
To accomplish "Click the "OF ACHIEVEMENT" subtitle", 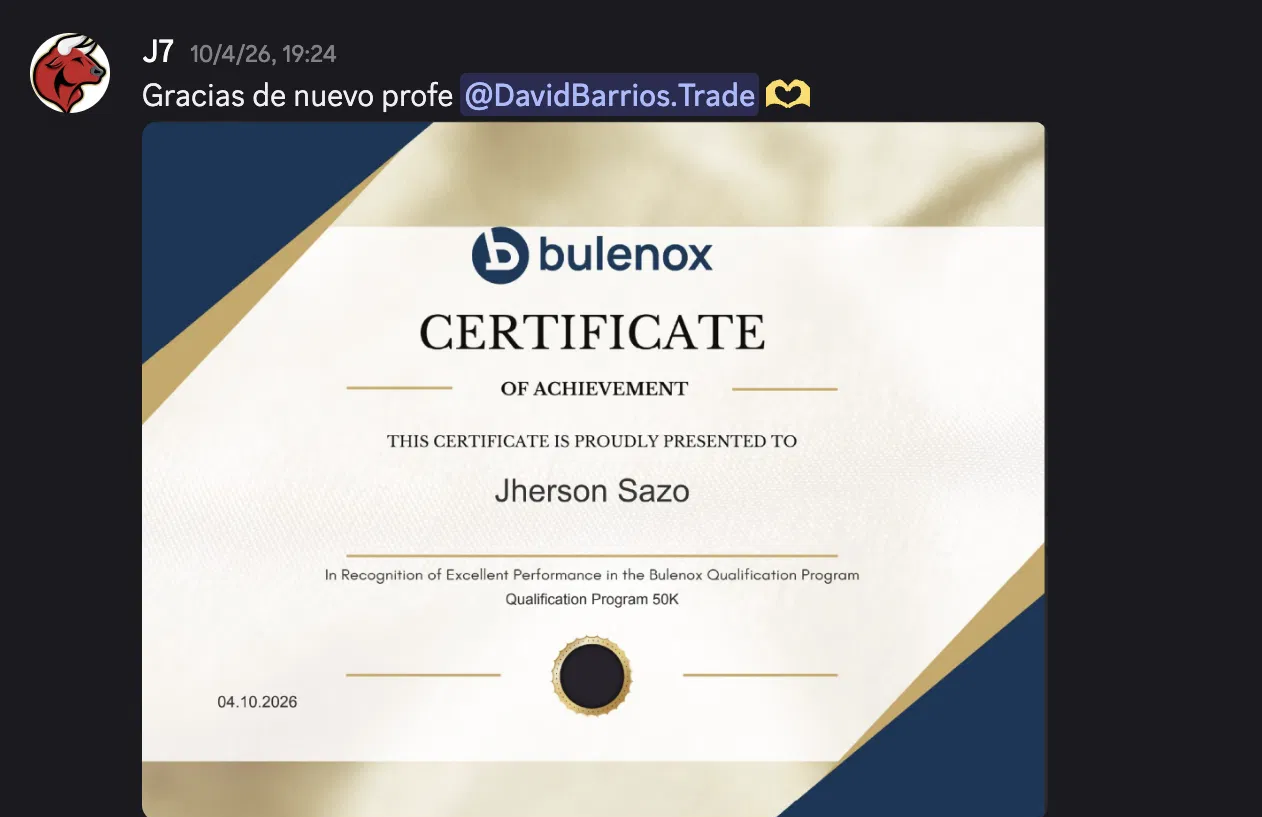I will point(594,389).
